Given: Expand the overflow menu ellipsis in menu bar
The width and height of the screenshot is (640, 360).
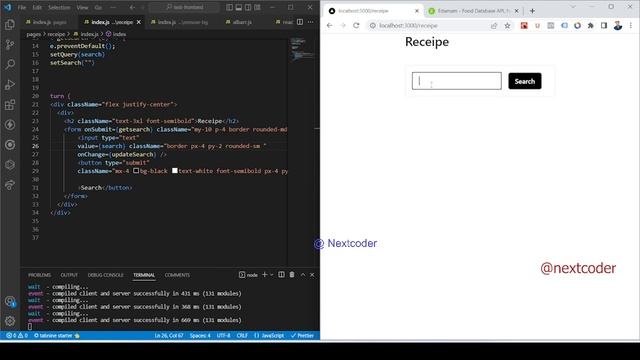Looking at the screenshot, I should tap(113, 7).
